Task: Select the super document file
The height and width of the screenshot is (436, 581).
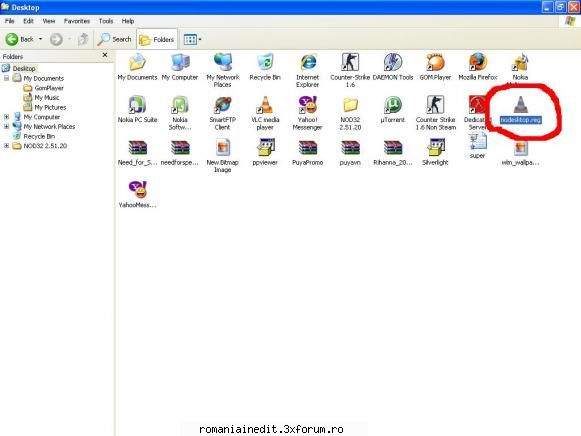Action: [x=478, y=146]
